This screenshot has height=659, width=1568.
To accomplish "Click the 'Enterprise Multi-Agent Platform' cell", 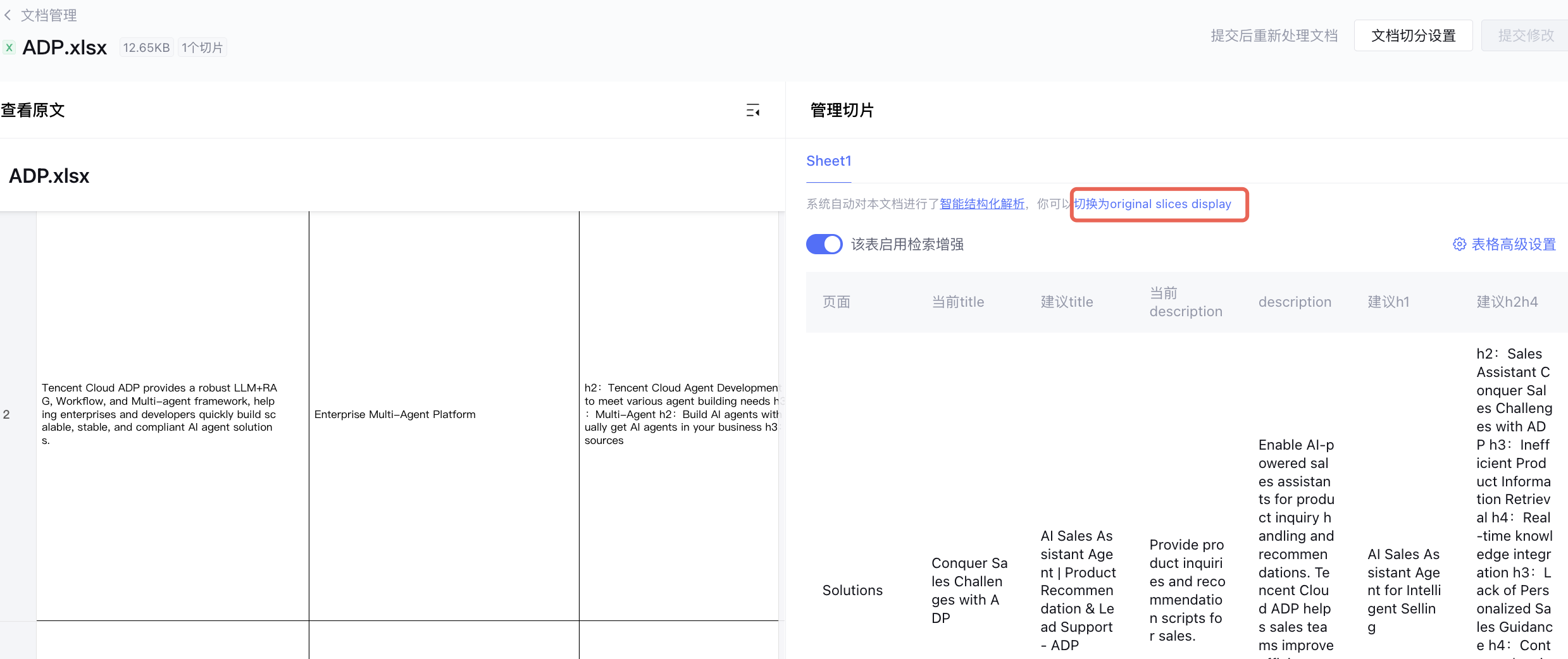I will pyautogui.click(x=395, y=414).
